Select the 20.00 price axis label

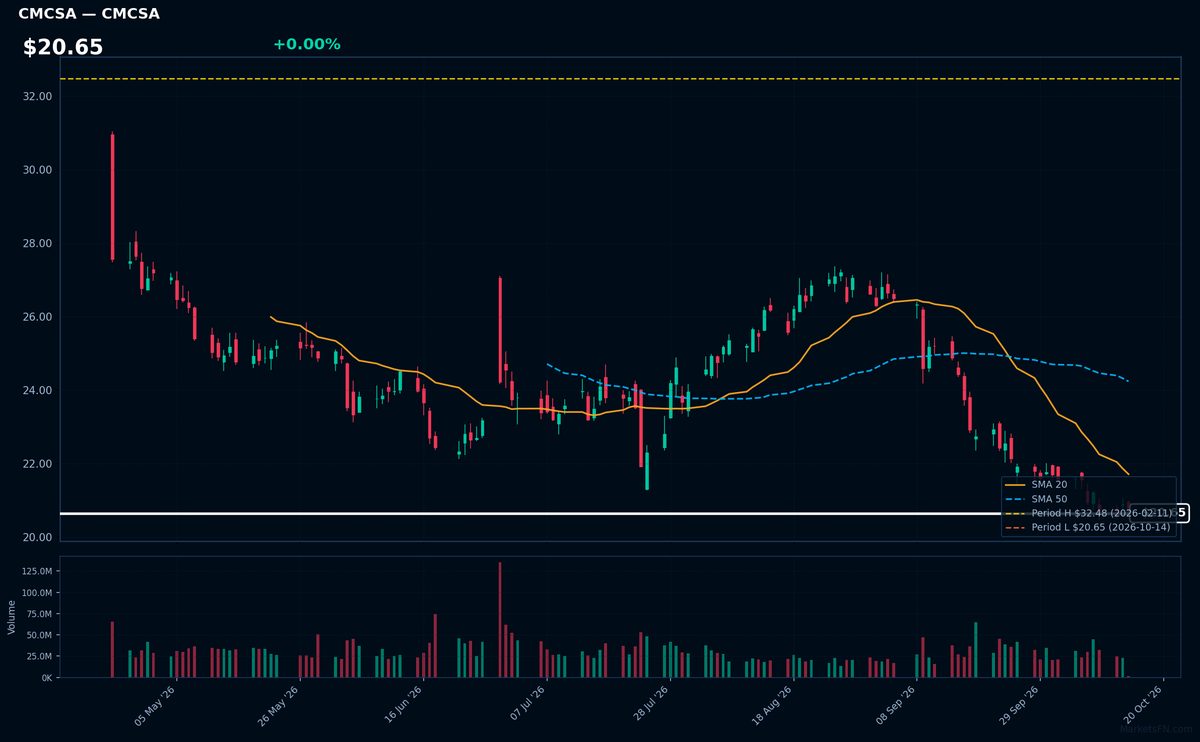pyautogui.click(x=36, y=537)
